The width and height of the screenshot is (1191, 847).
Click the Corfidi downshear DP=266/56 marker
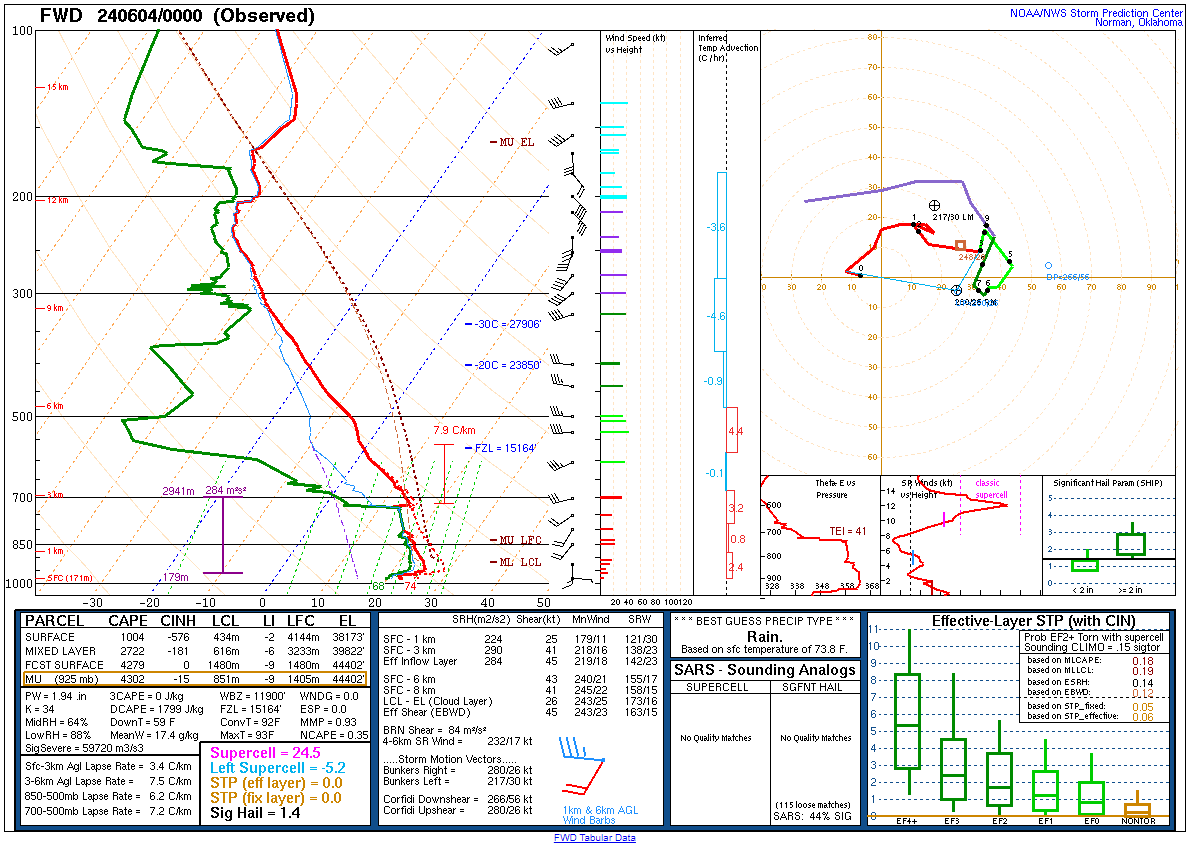tap(1049, 266)
